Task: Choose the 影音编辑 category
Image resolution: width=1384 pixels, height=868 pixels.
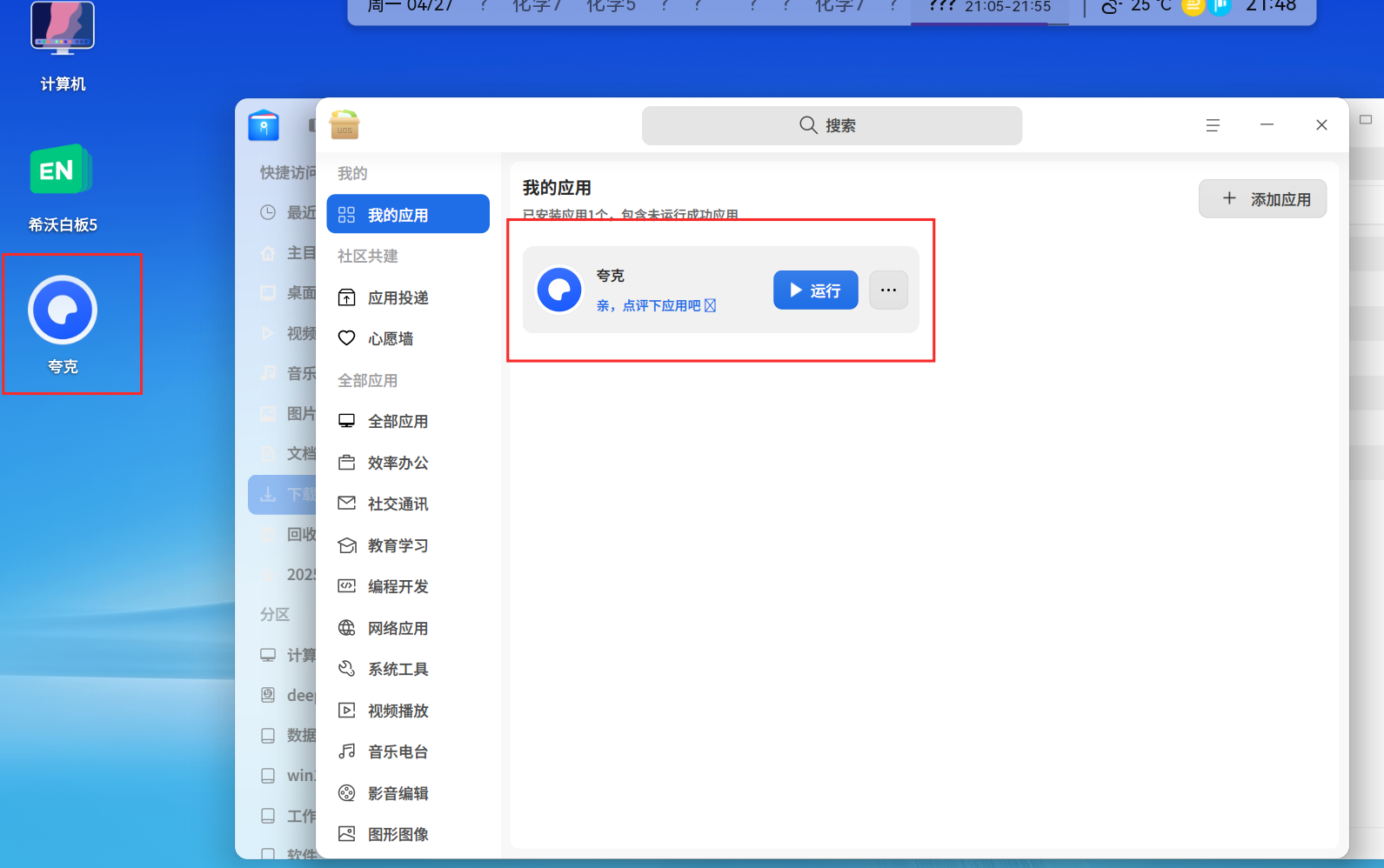Action: pos(408,793)
